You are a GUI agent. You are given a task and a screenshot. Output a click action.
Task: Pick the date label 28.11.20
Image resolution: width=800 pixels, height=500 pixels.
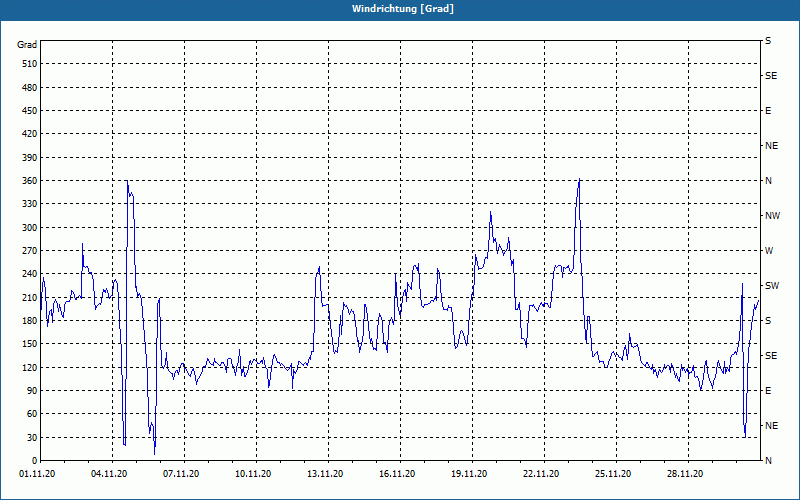[x=685, y=474]
